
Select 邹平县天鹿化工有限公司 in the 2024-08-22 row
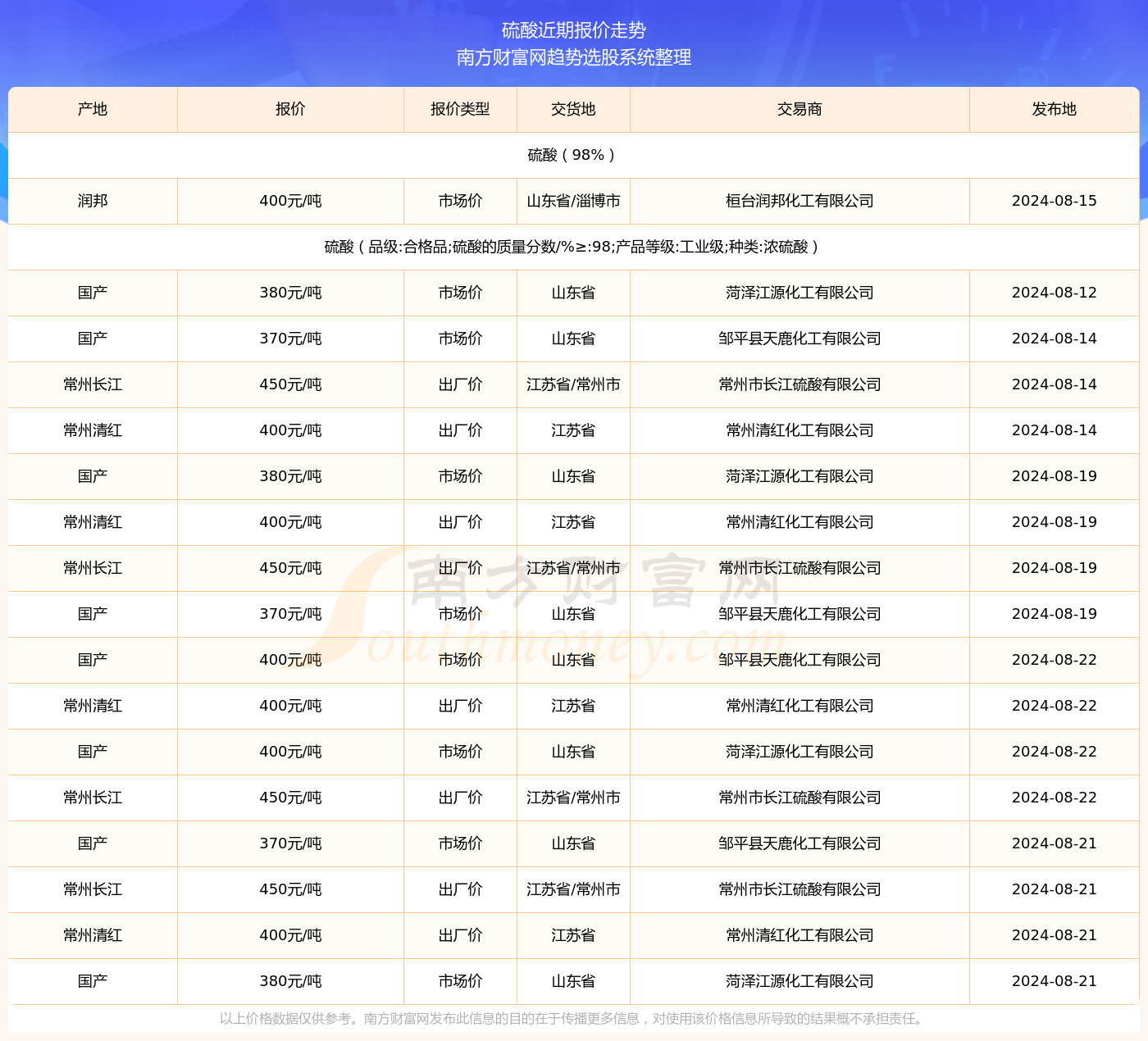pos(799,660)
